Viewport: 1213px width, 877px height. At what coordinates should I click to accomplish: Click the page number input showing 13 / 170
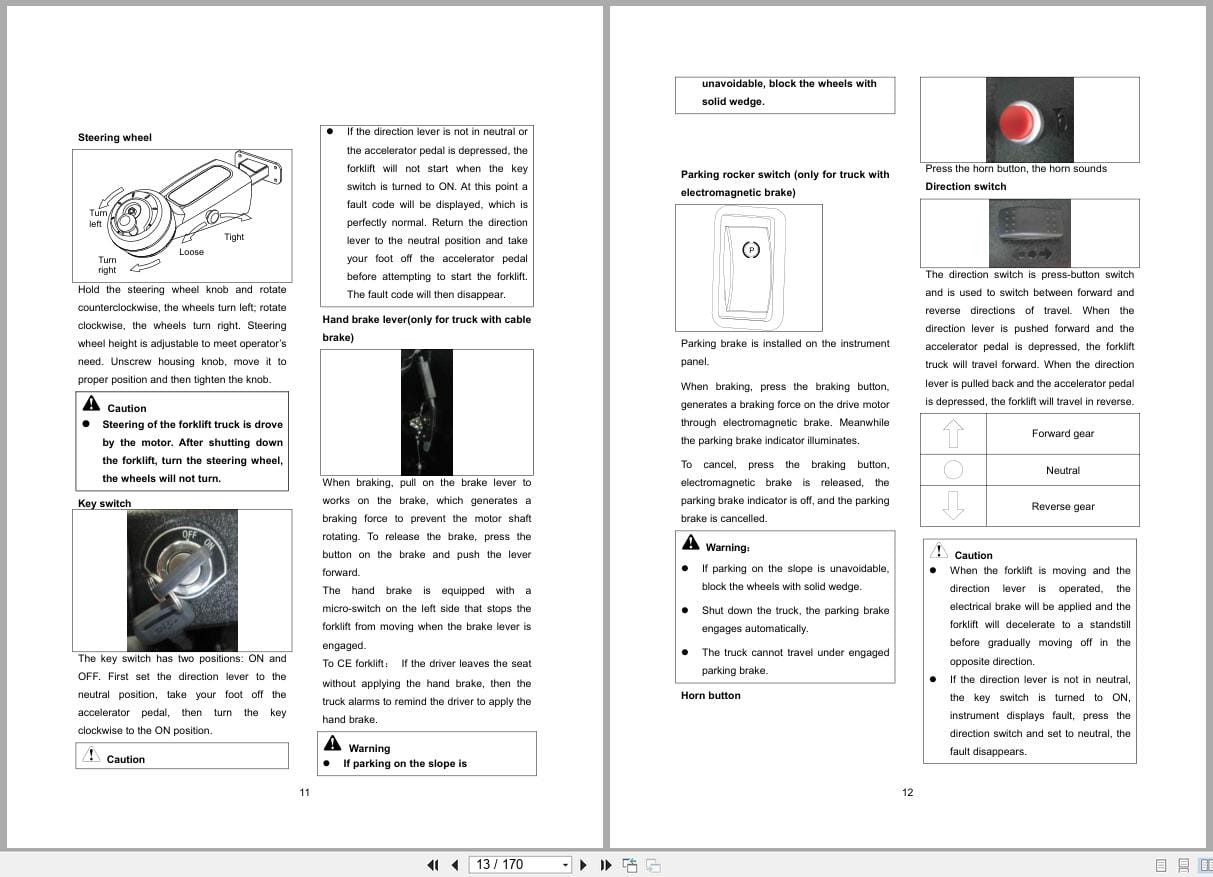pos(510,864)
